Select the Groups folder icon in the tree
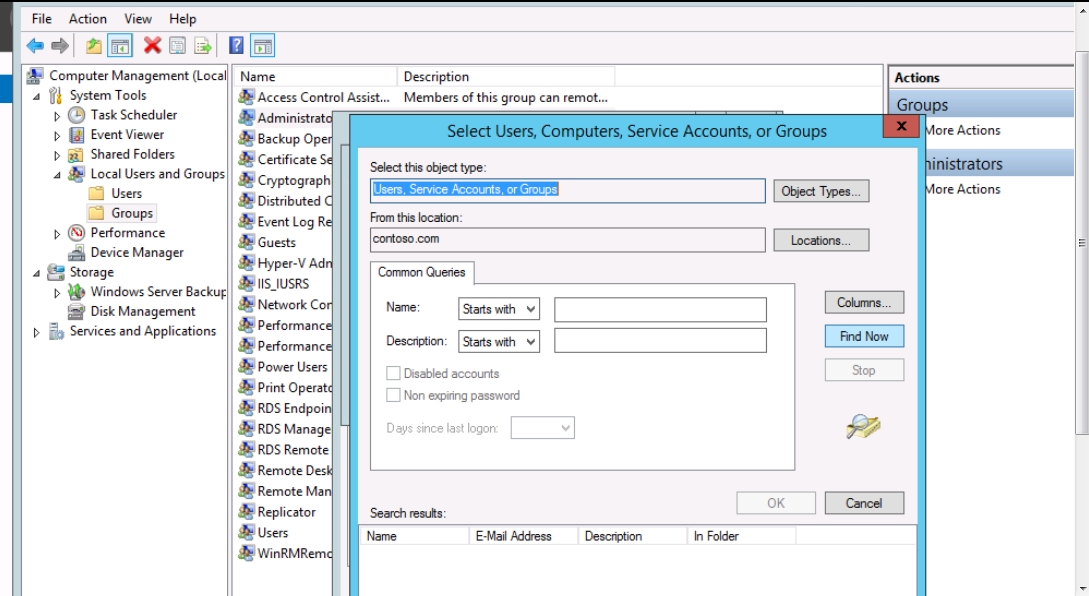The width and height of the screenshot is (1089, 596). click(97, 213)
